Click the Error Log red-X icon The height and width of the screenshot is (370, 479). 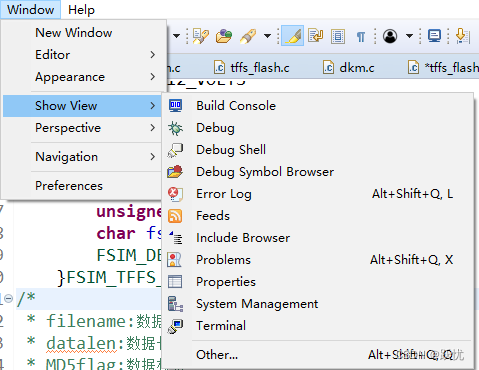[x=175, y=194]
